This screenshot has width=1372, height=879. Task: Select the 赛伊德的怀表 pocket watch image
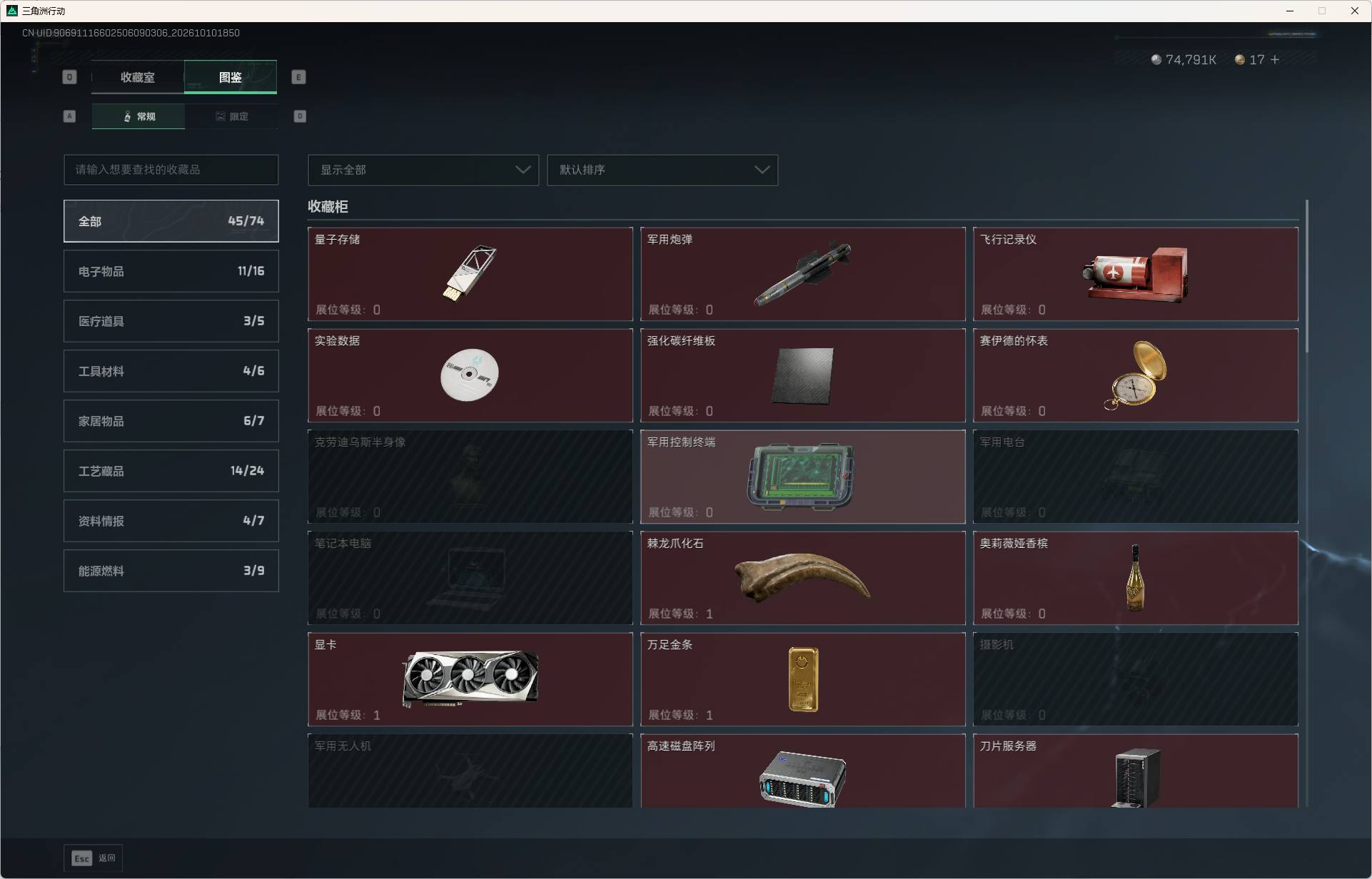click(1135, 375)
